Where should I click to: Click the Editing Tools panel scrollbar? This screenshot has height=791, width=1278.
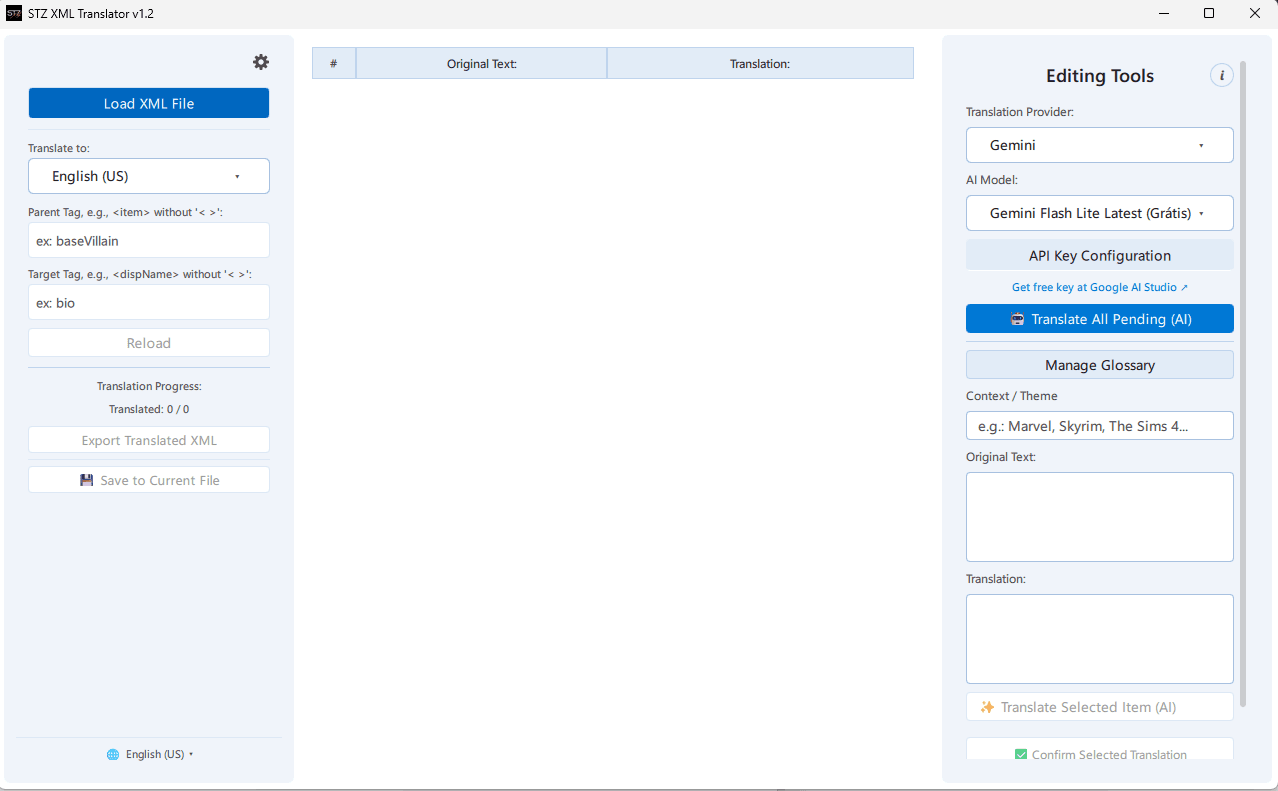(x=1243, y=384)
